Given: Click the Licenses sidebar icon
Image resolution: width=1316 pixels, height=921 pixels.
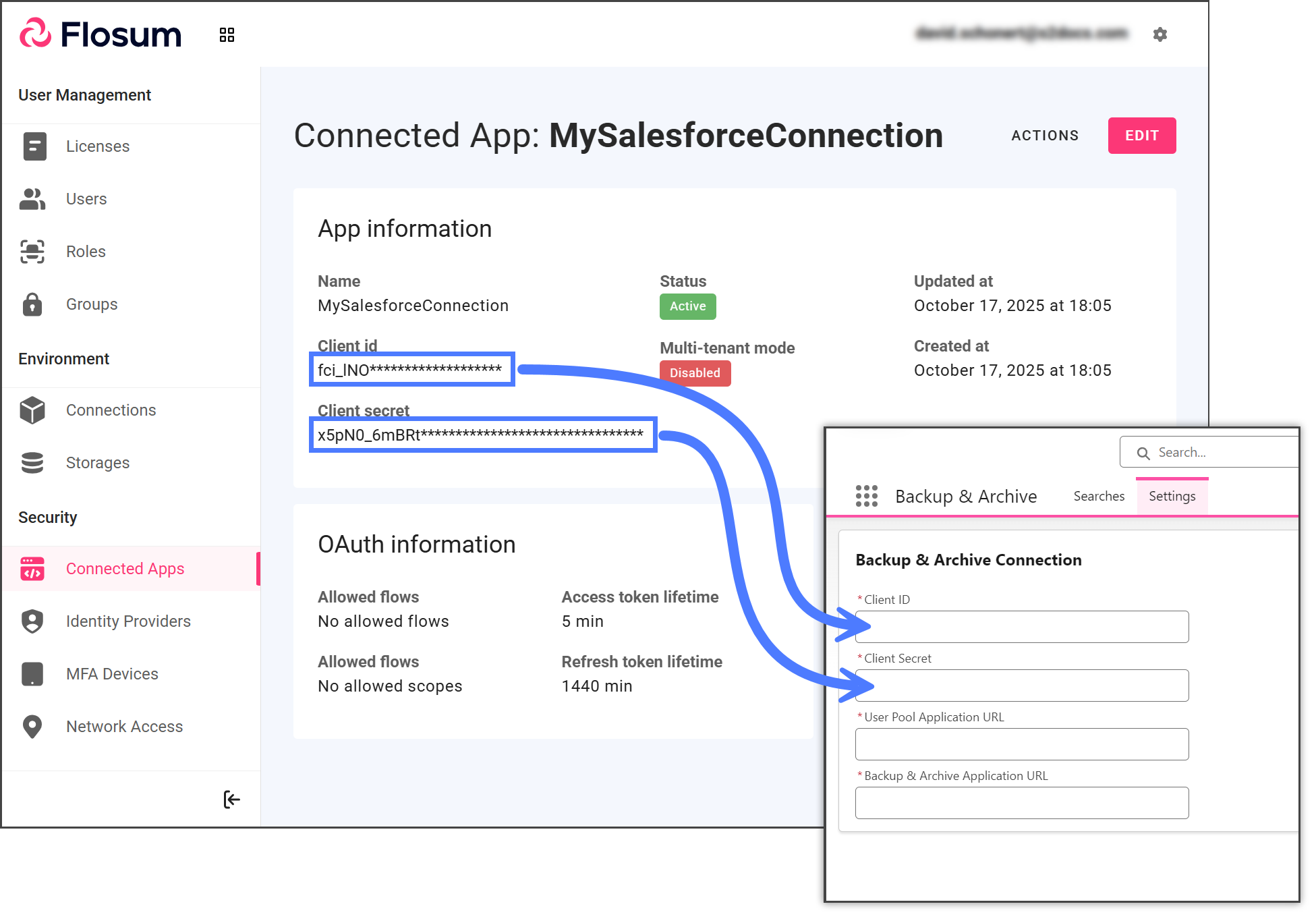Looking at the screenshot, I should coord(34,146).
